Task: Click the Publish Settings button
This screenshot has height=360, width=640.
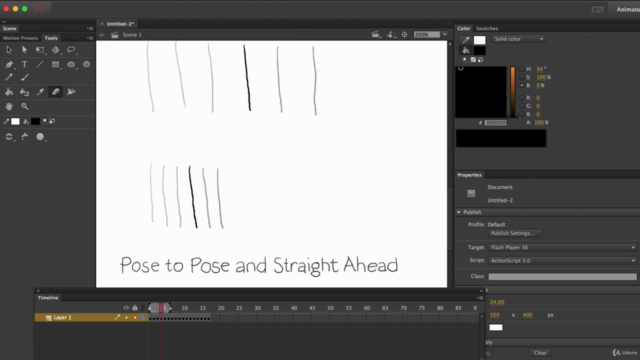Action: pyautogui.click(x=515, y=233)
